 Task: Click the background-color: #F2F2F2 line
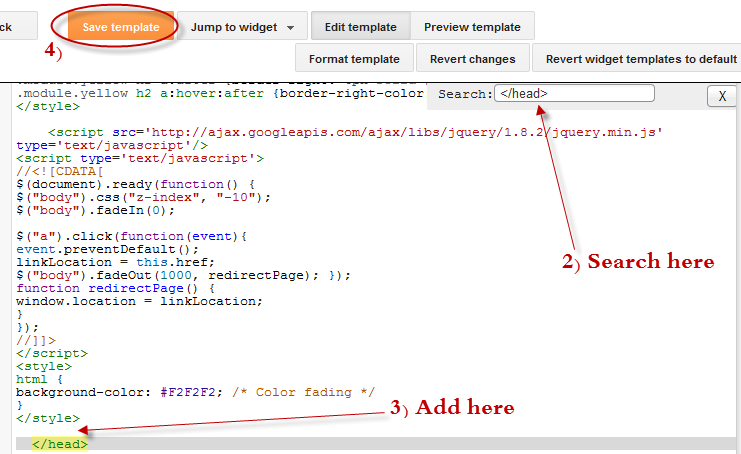click(x=195, y=392)
